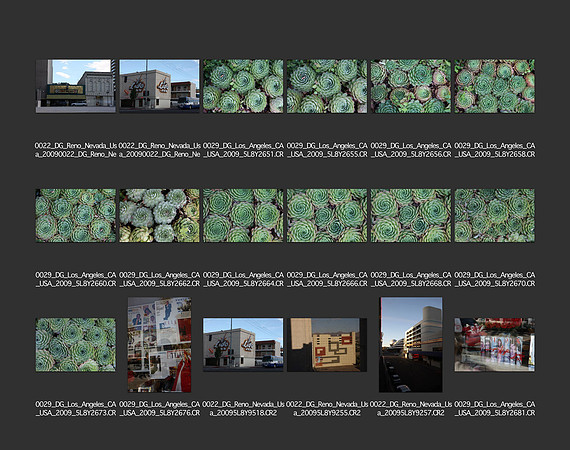Open the vertical parking garage photo 5L8Y9257

click(411, 345)
